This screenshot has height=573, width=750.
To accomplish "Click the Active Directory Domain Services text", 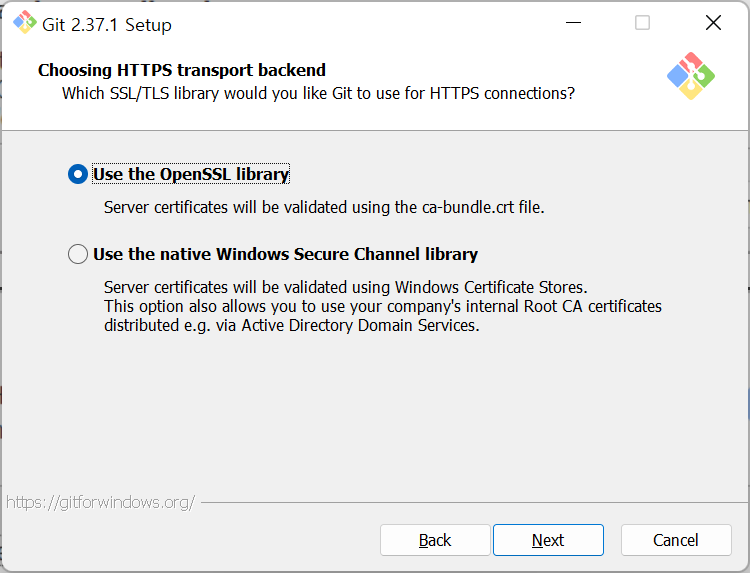I will coord(360,325).
